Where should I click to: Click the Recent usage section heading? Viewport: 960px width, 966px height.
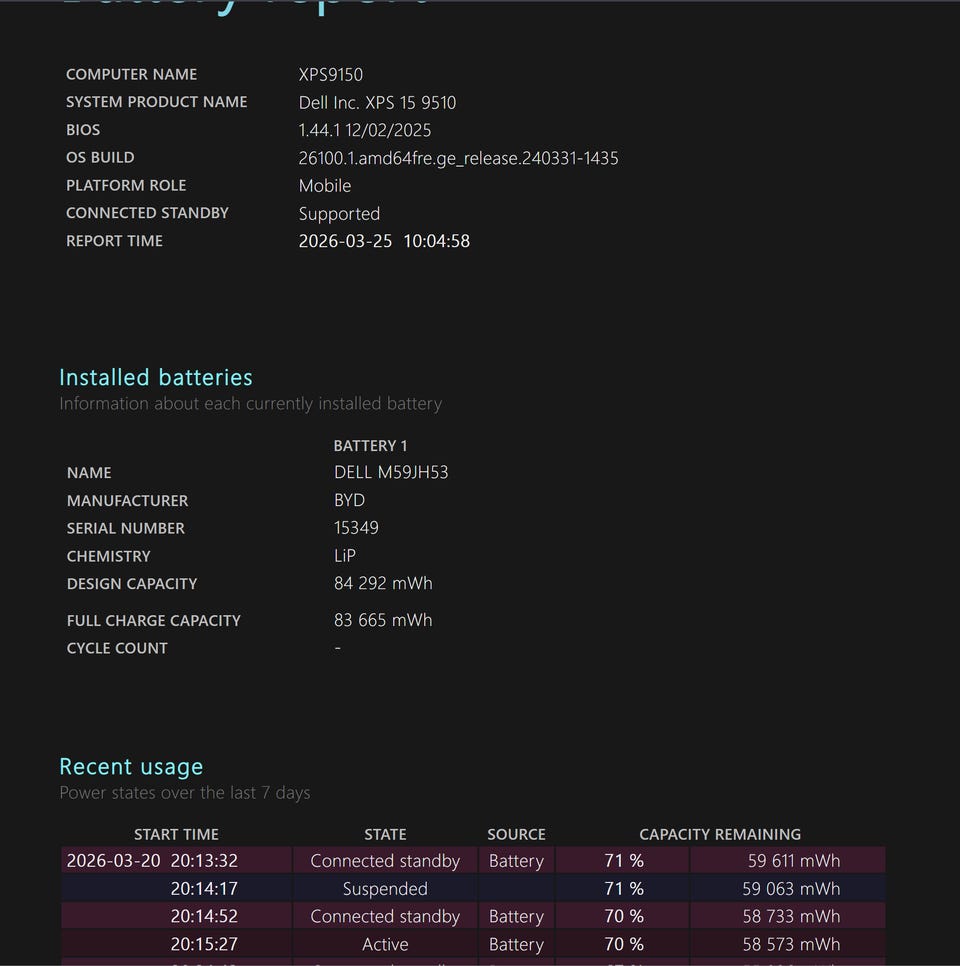pos(131,766)
